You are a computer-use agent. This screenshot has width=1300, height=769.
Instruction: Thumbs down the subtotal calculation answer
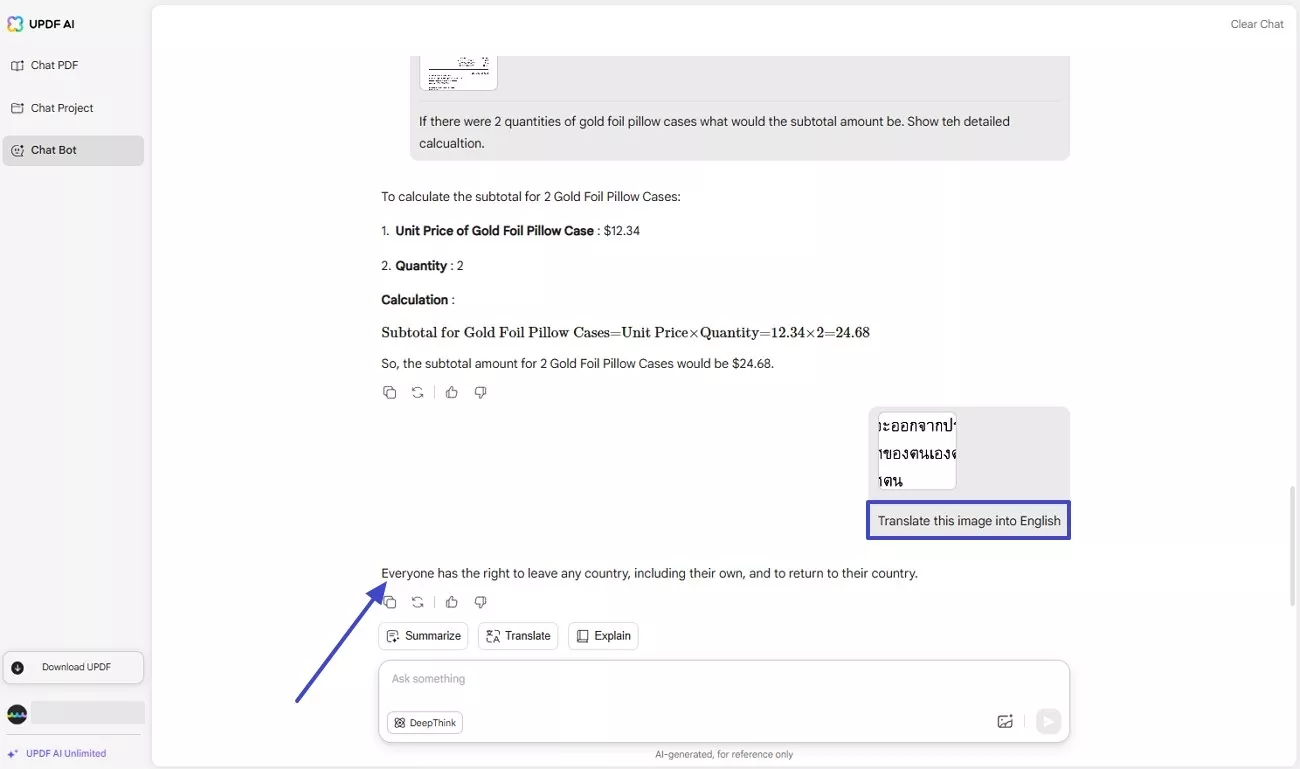[x=480, y=392]
